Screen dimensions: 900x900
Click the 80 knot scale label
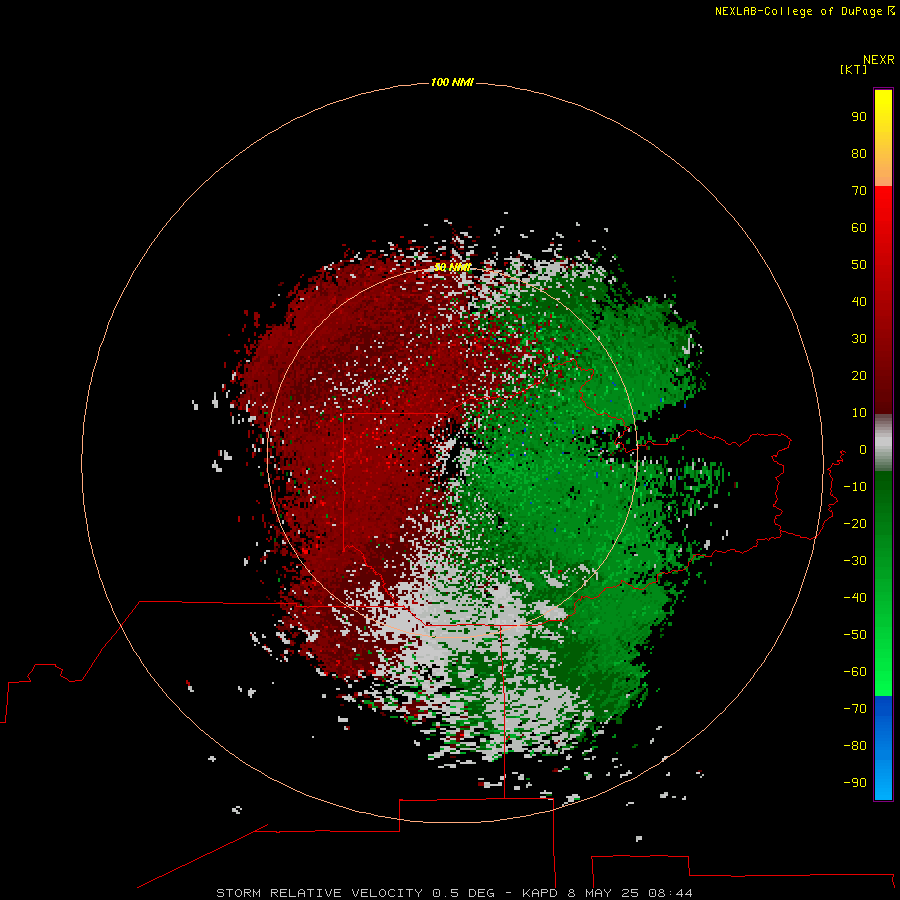[x=859, y=154]
